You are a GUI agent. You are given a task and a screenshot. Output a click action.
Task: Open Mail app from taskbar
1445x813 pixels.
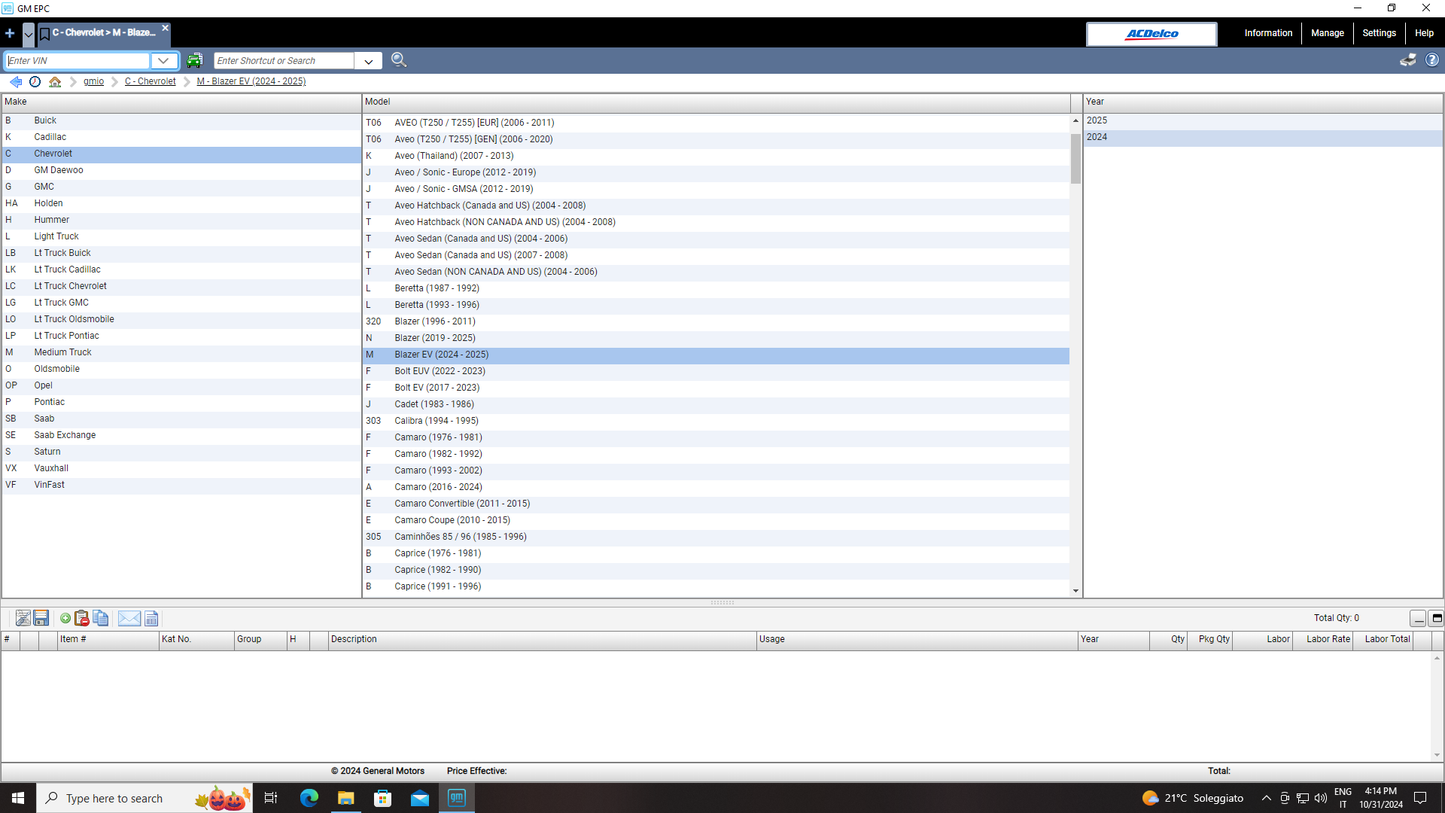point(420,798)
